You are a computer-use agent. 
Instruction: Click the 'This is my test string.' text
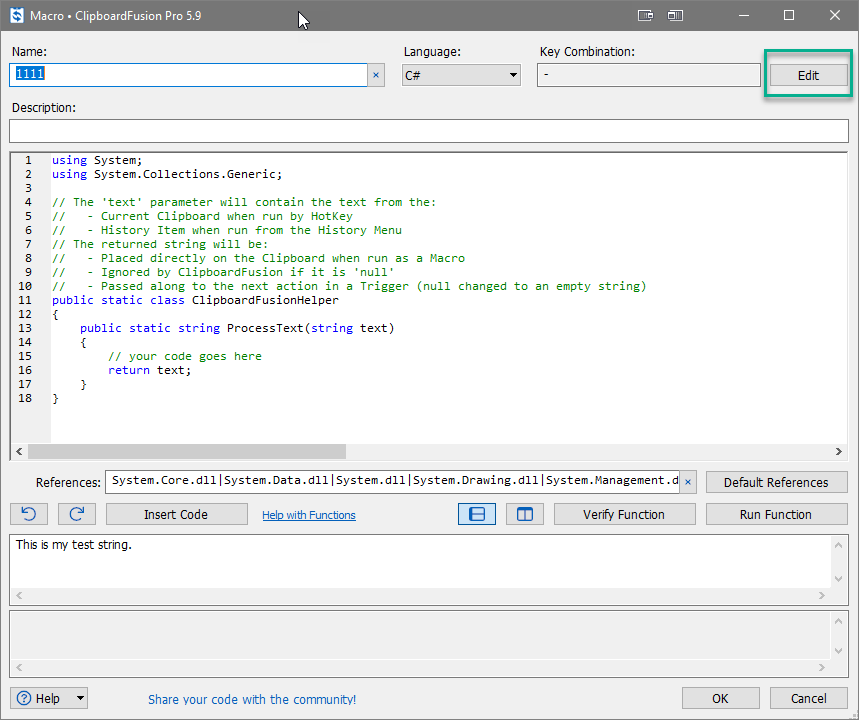coord(74,545)
